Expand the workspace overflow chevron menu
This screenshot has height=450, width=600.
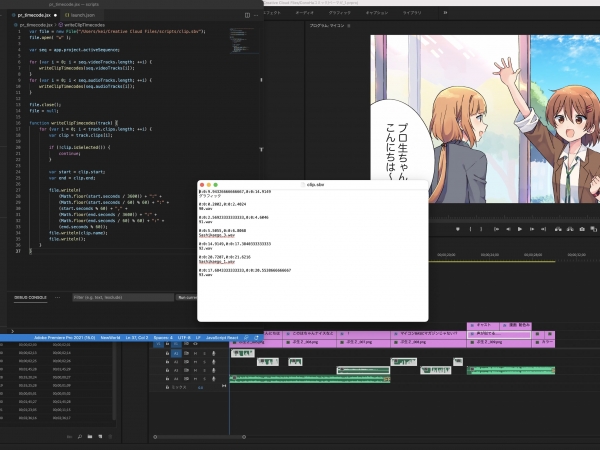(x=445, y=13)
